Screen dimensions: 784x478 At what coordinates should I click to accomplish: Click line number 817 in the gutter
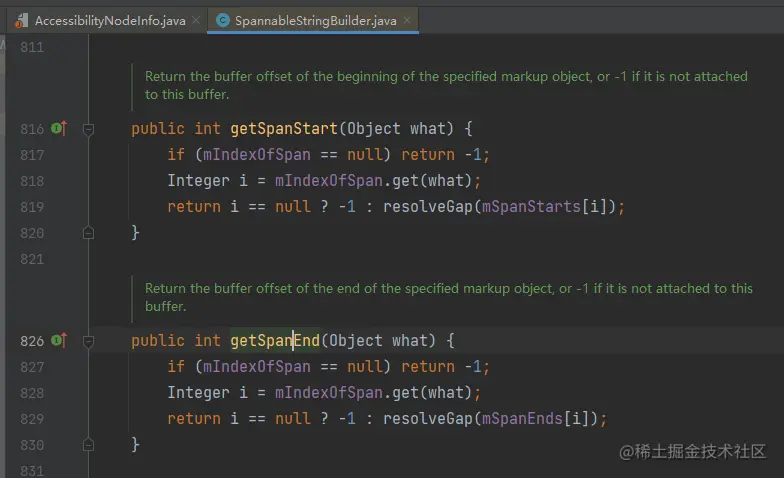32,155
